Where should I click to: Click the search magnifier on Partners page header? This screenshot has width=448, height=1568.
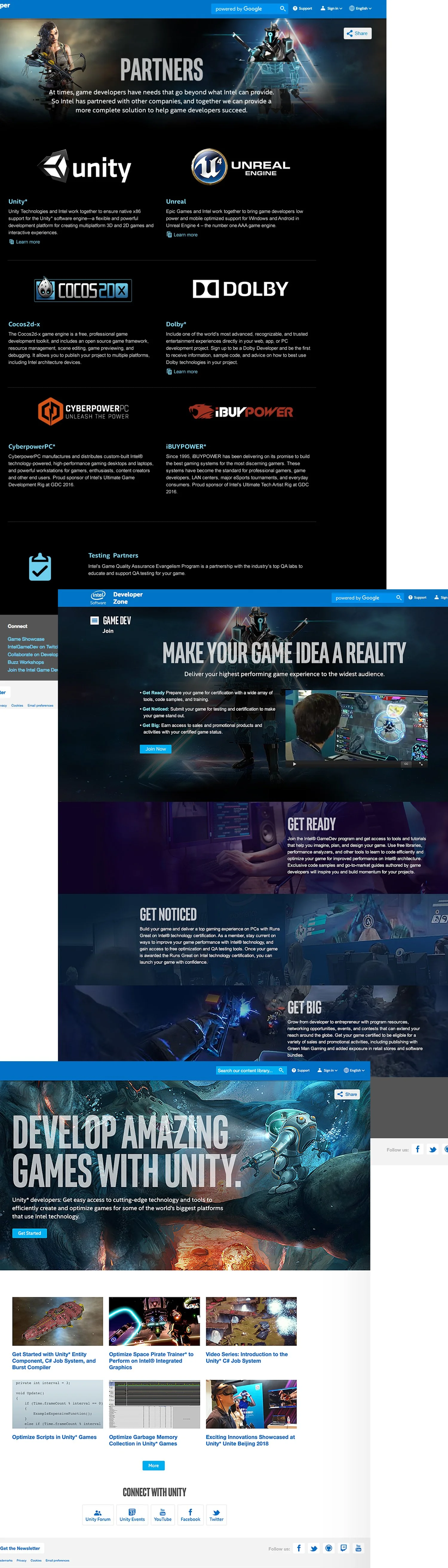[x=283, y=9]
